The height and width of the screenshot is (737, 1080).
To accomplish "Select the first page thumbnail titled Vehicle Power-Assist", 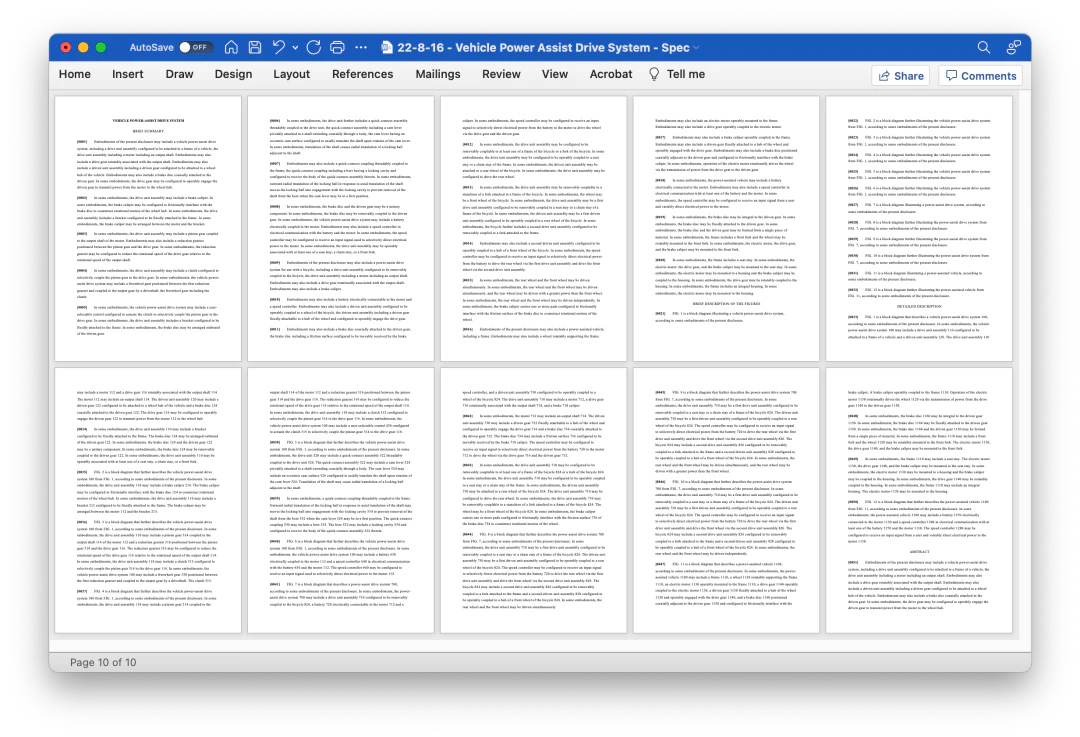I will point(148,229).
